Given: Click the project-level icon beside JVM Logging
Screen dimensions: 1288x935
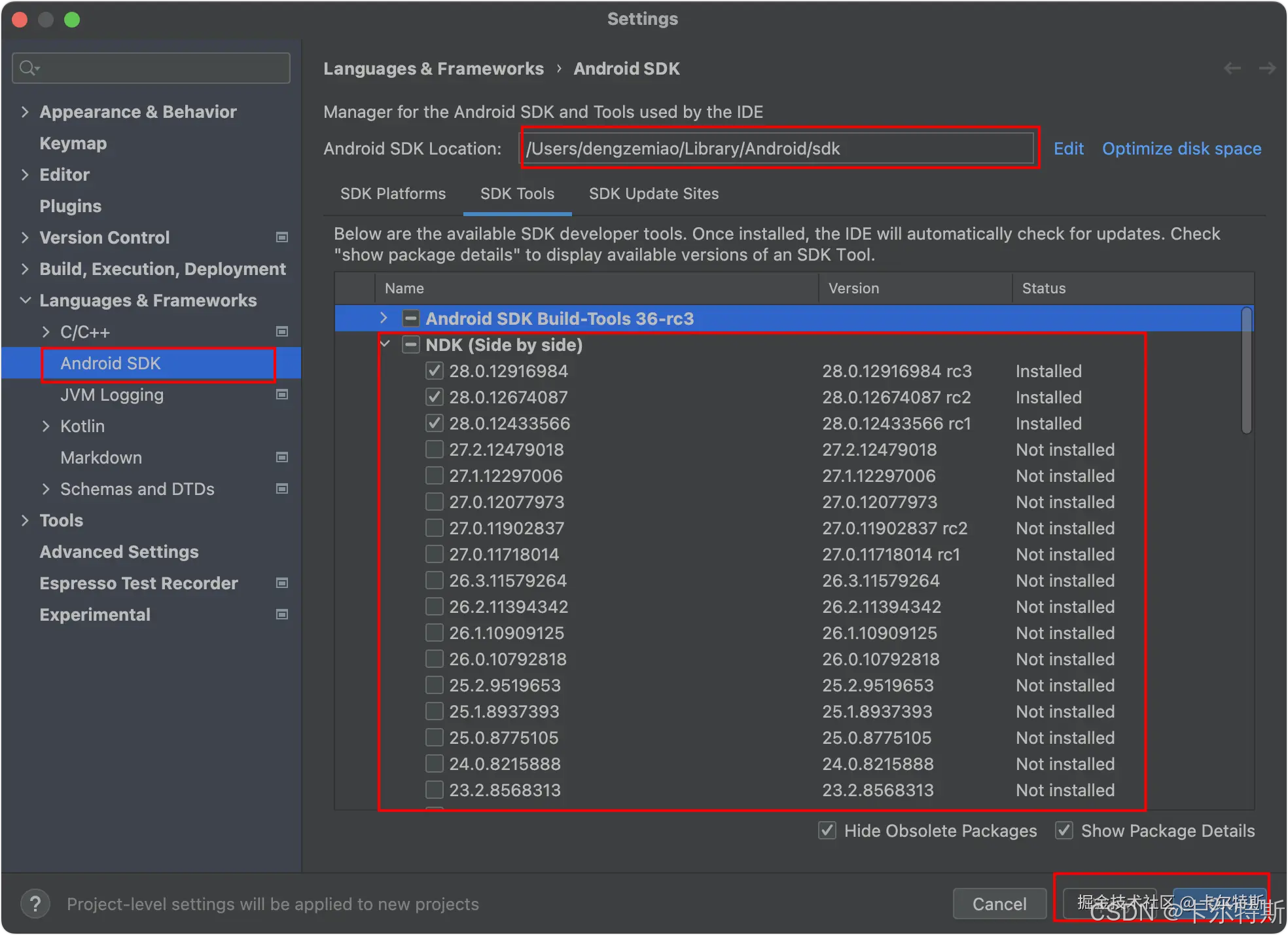Looking at the screenshot, I should pos(282,394).
